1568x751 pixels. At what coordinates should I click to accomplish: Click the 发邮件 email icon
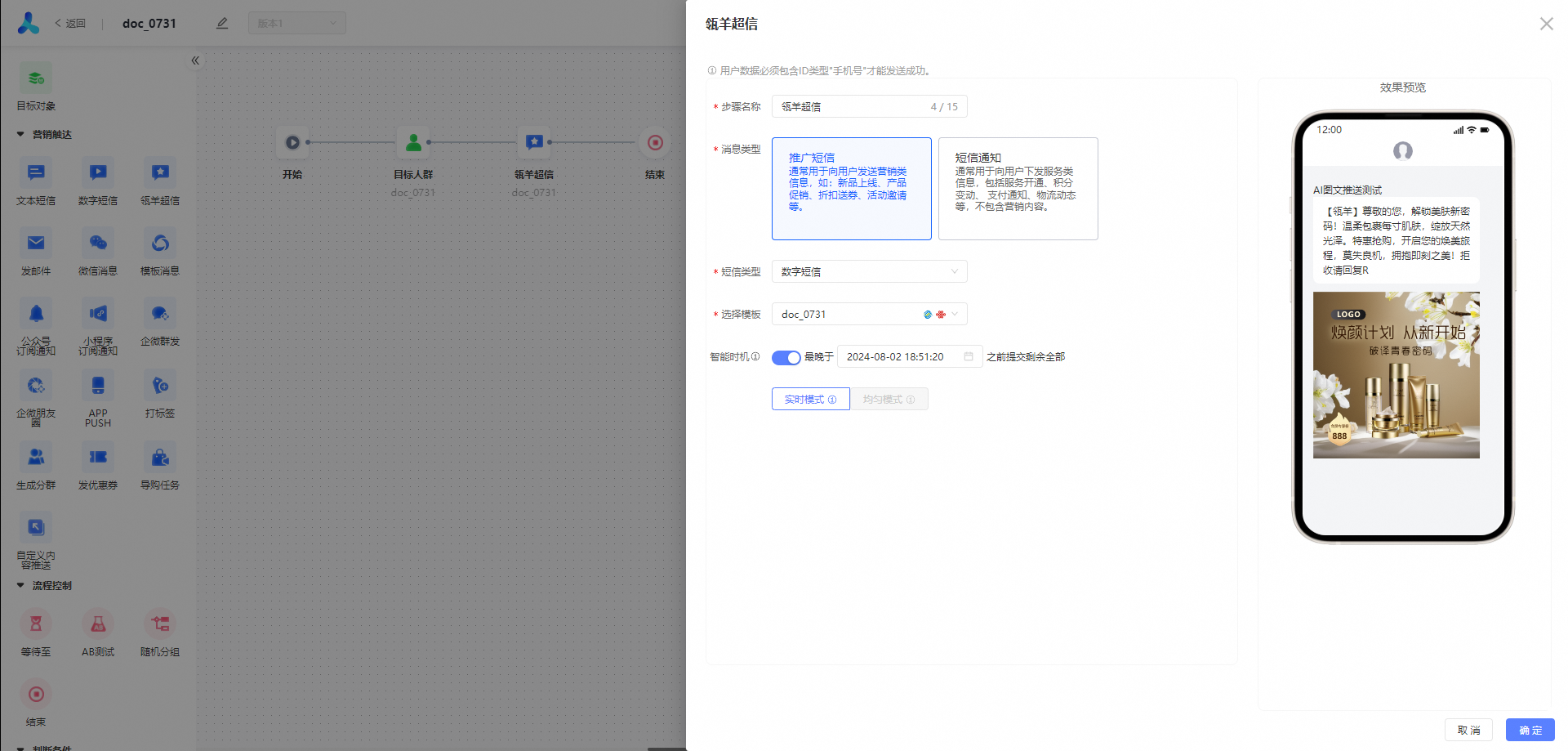[x=36, y=243]
